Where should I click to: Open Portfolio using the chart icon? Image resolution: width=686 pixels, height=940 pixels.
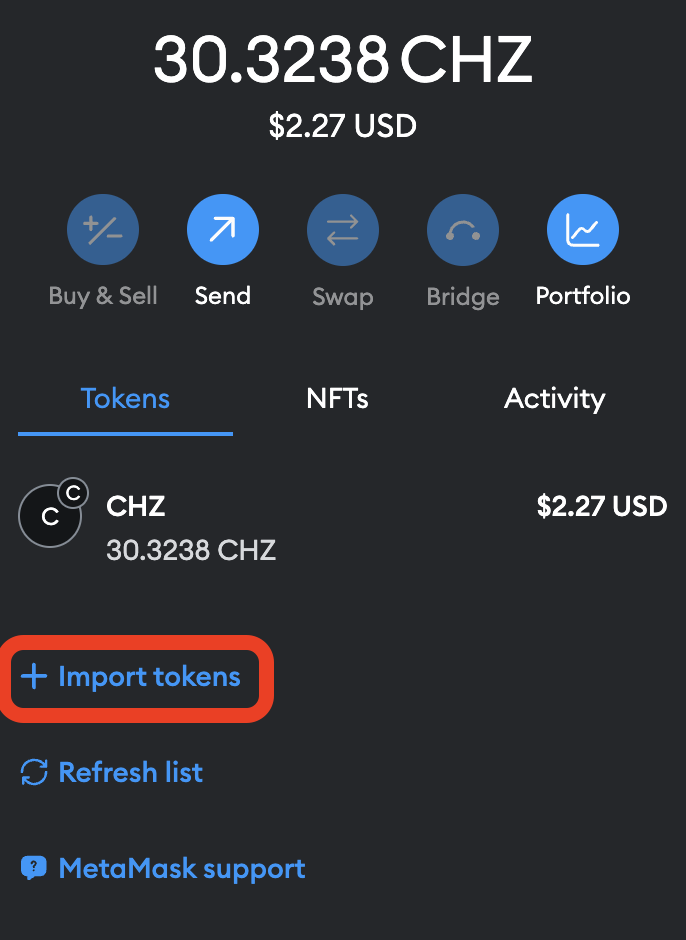pyautogui.click(x=583, y=231)
